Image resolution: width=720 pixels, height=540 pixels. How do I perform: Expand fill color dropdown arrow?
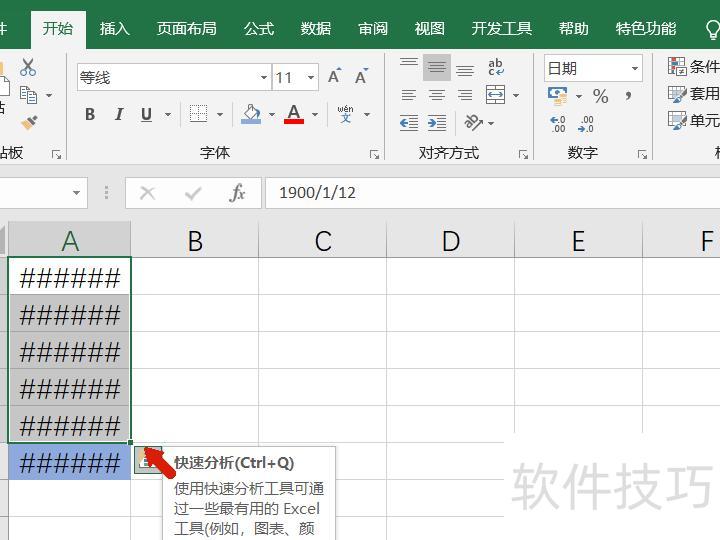point(272,114)
